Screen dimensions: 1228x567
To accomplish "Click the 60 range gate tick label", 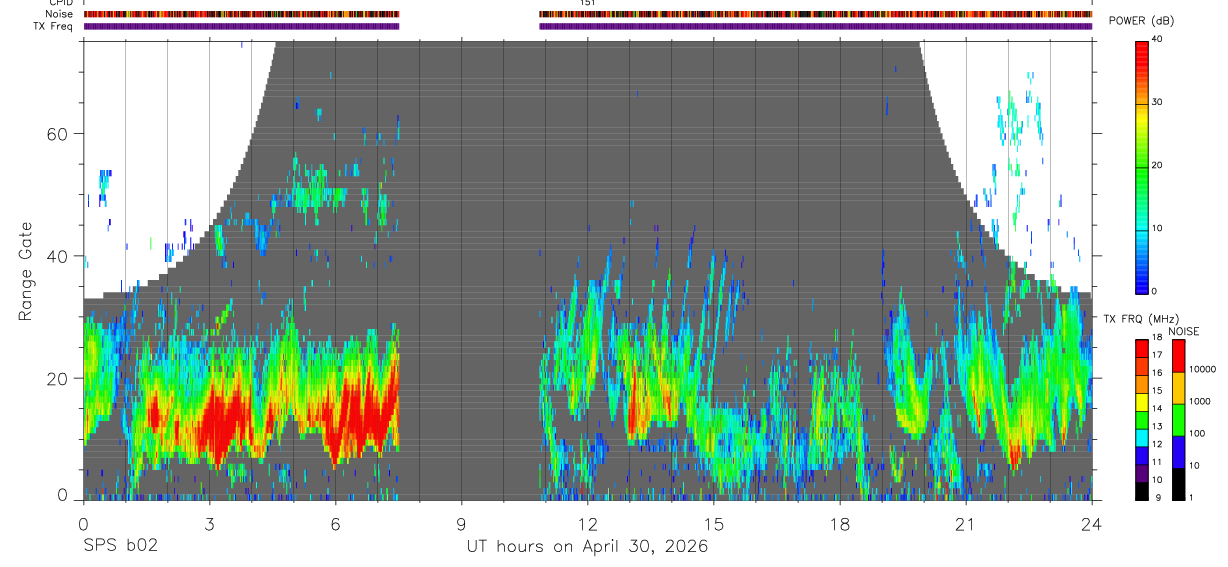I will pos(62,134).
